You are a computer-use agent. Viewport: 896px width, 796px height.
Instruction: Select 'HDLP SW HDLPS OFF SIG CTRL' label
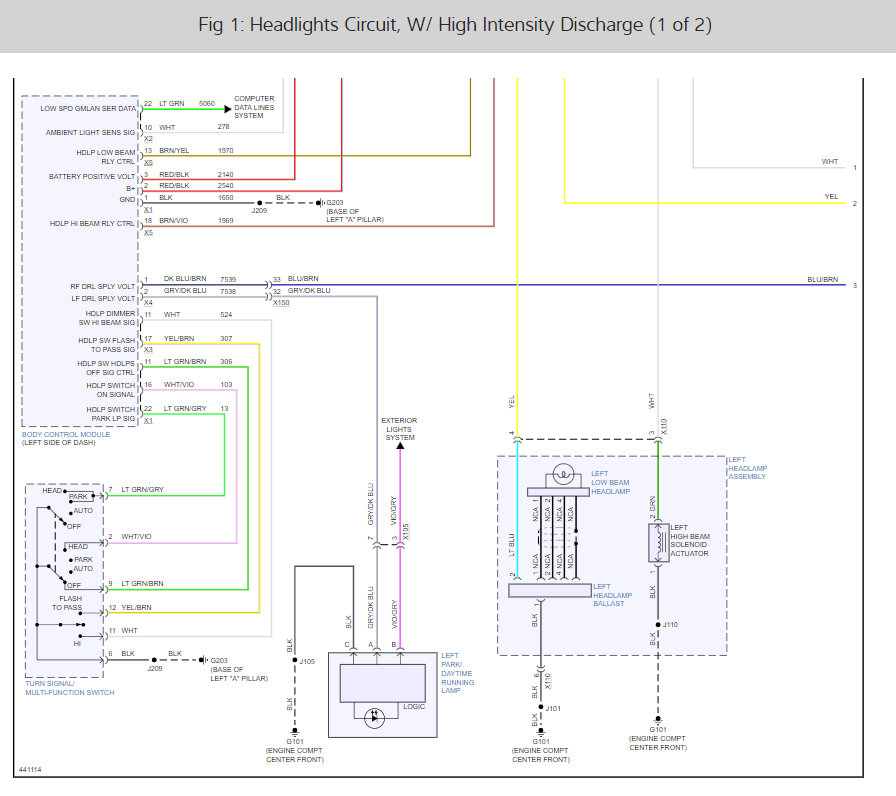[106, 368]
